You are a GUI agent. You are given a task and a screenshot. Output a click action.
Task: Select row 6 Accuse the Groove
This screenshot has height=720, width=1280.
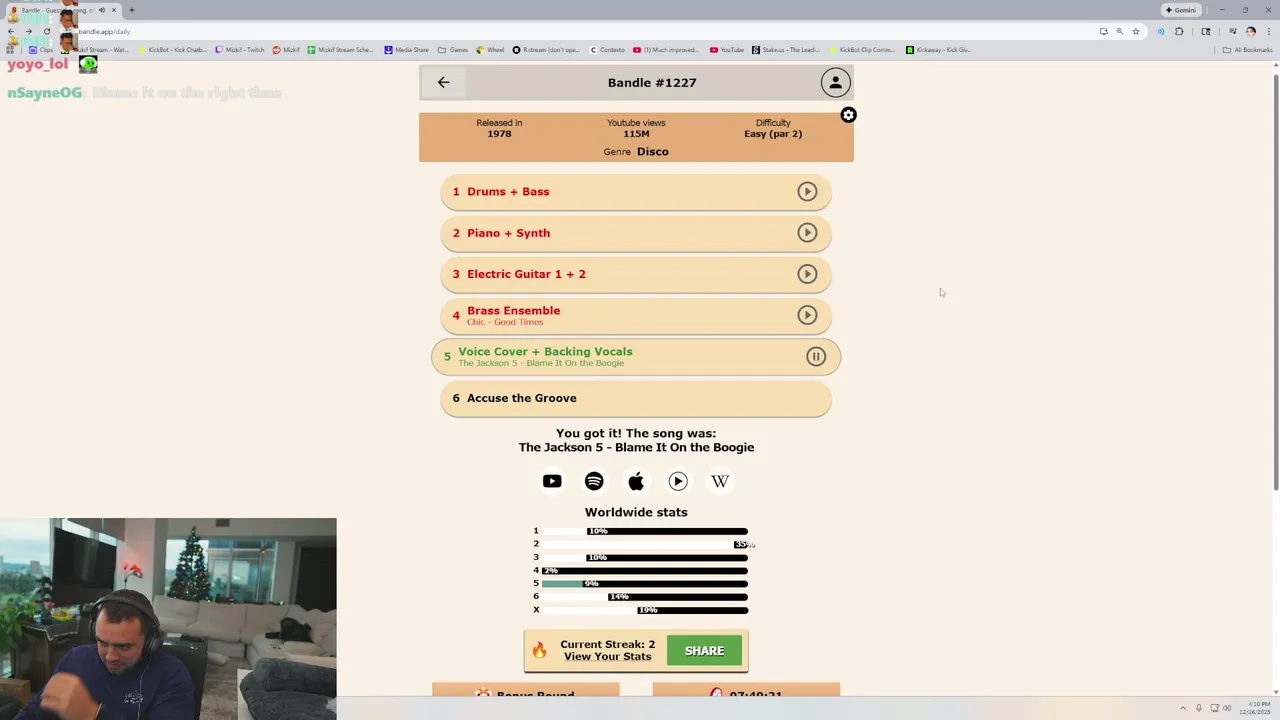pos(636,398)
